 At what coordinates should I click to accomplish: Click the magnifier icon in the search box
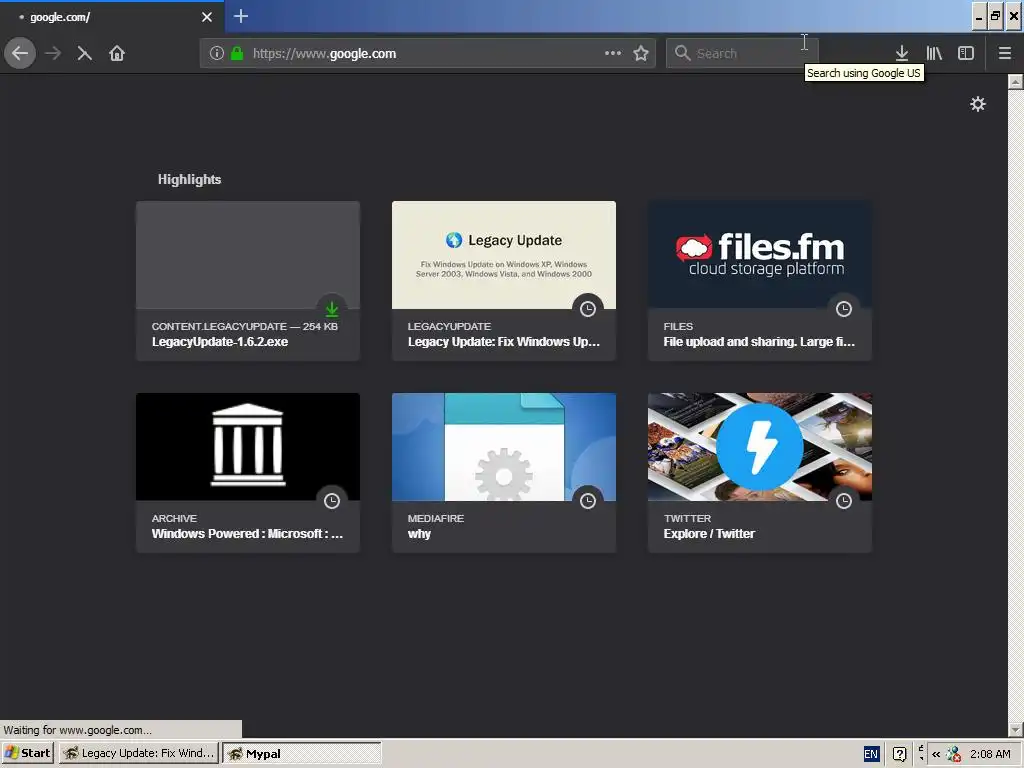[682, 53]
